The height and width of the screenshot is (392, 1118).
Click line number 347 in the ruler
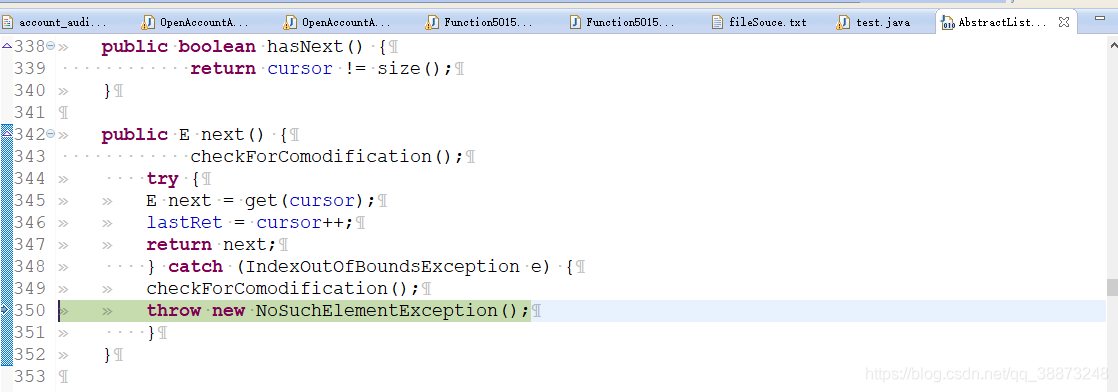30,244
